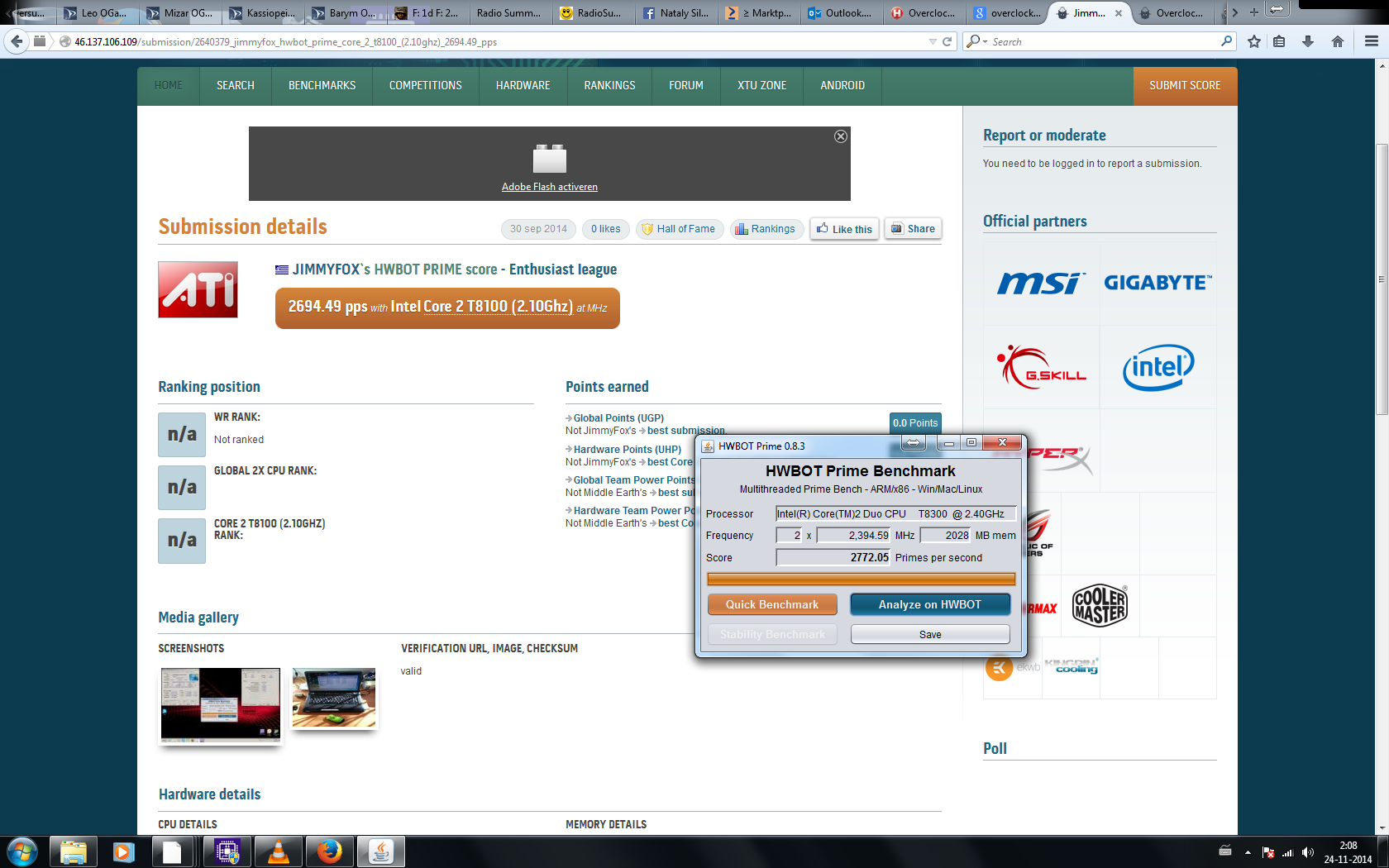Go to the HOME page
Image resolution: width=1389 pixels, height=868 pixels.
click(169, 86)
